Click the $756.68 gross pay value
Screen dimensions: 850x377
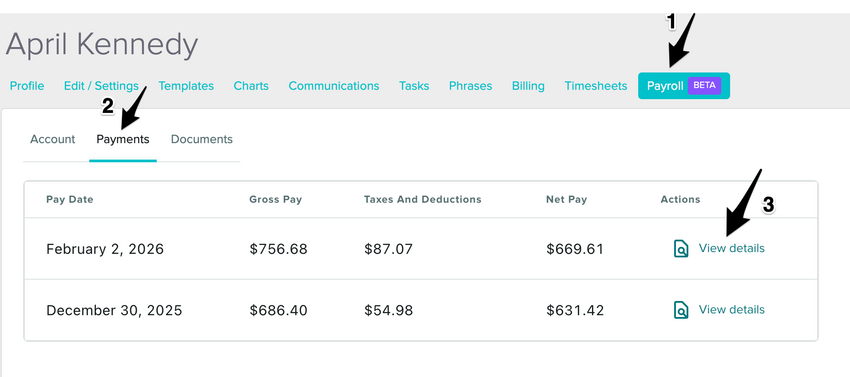click(279, 249)
